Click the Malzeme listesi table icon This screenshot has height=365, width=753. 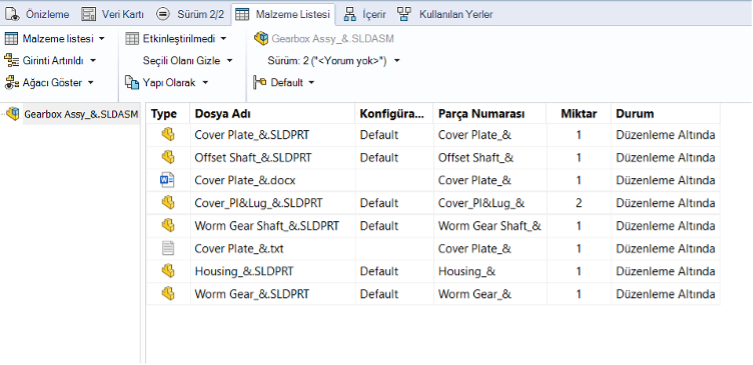point(11,38)
